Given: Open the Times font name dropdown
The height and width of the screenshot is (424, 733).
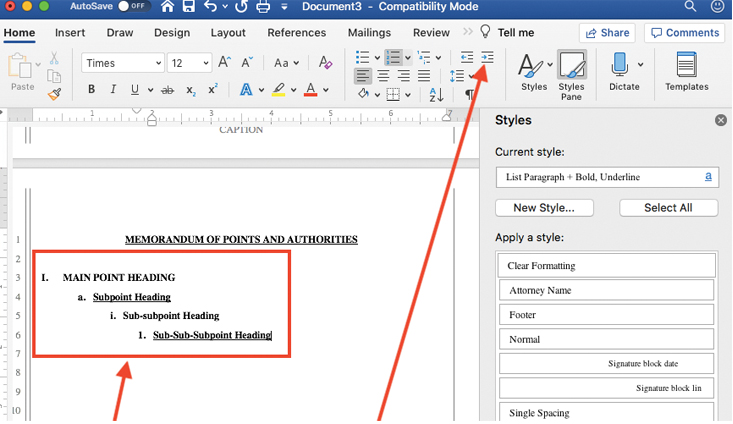Looking at the screenshot, I should (122, 63).
